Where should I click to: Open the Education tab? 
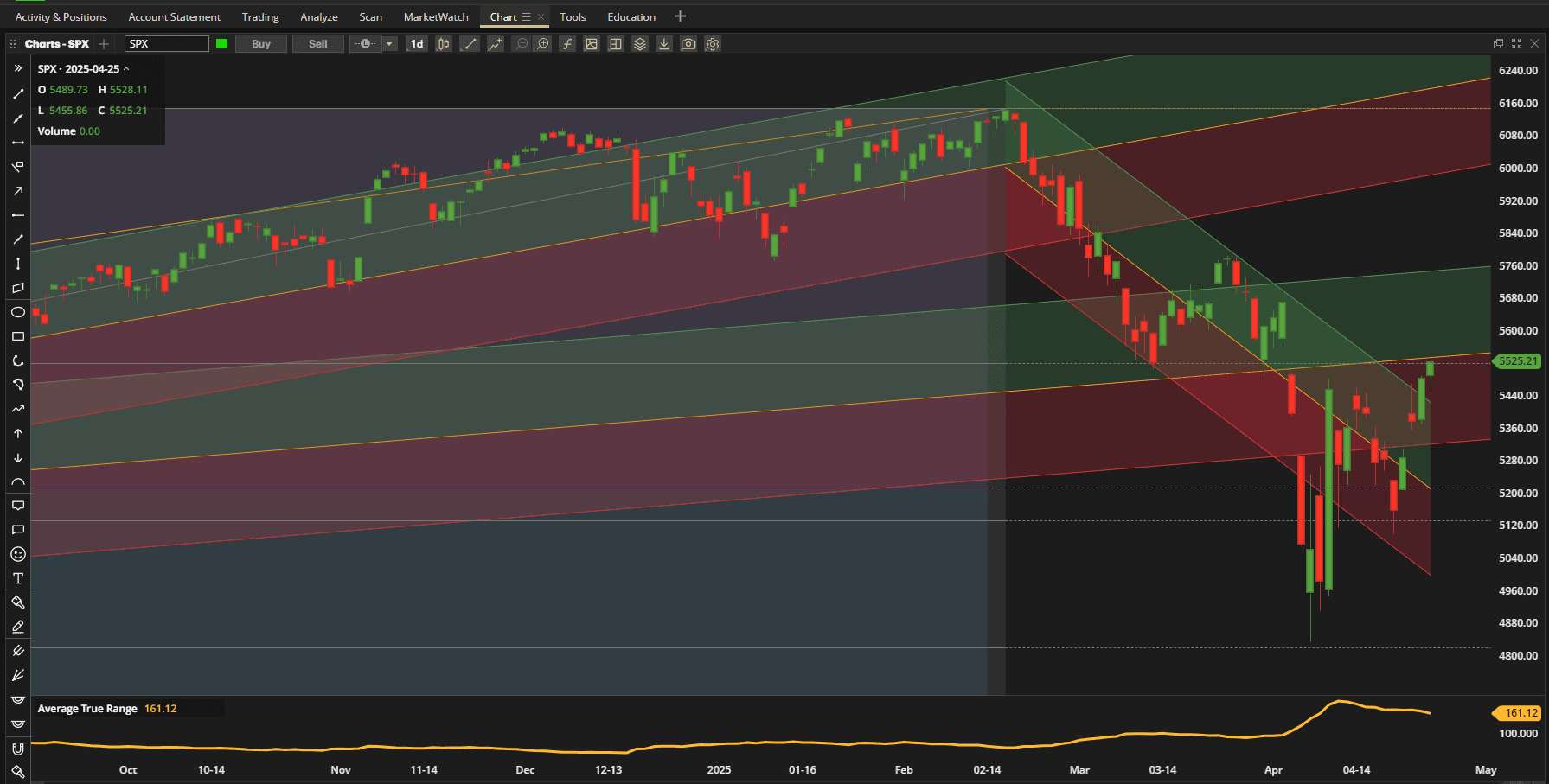(631, 17)
